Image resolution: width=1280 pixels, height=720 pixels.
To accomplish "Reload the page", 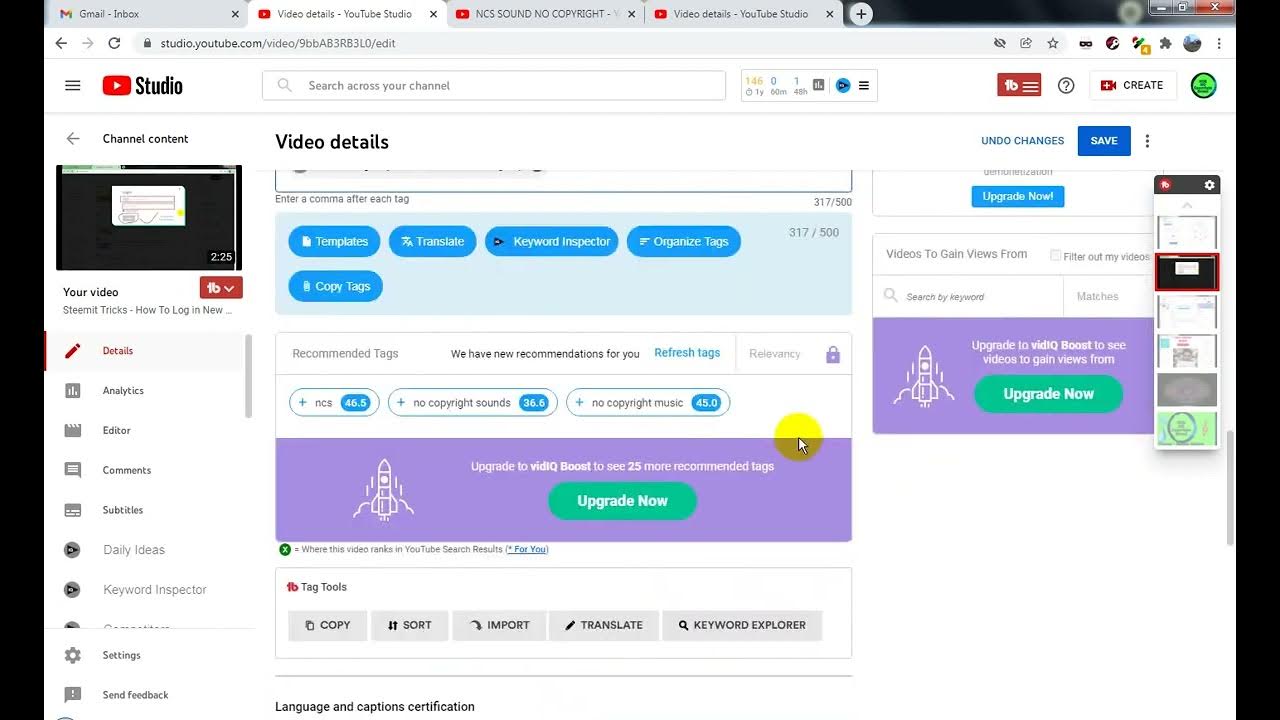I will [x=114, y=44].
